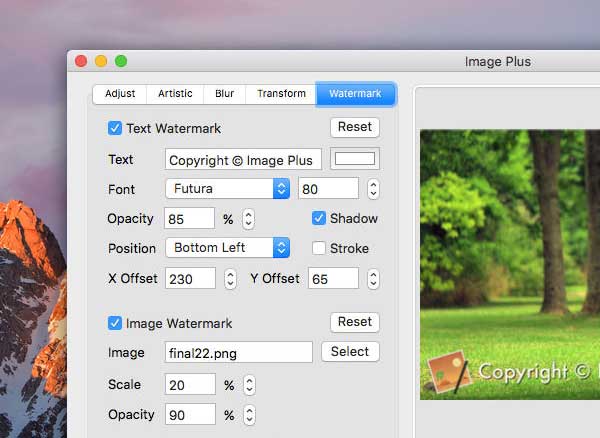The image size is (600, 438).
Task: Click Select to choose watermark image
Action: tap(350, 352)
